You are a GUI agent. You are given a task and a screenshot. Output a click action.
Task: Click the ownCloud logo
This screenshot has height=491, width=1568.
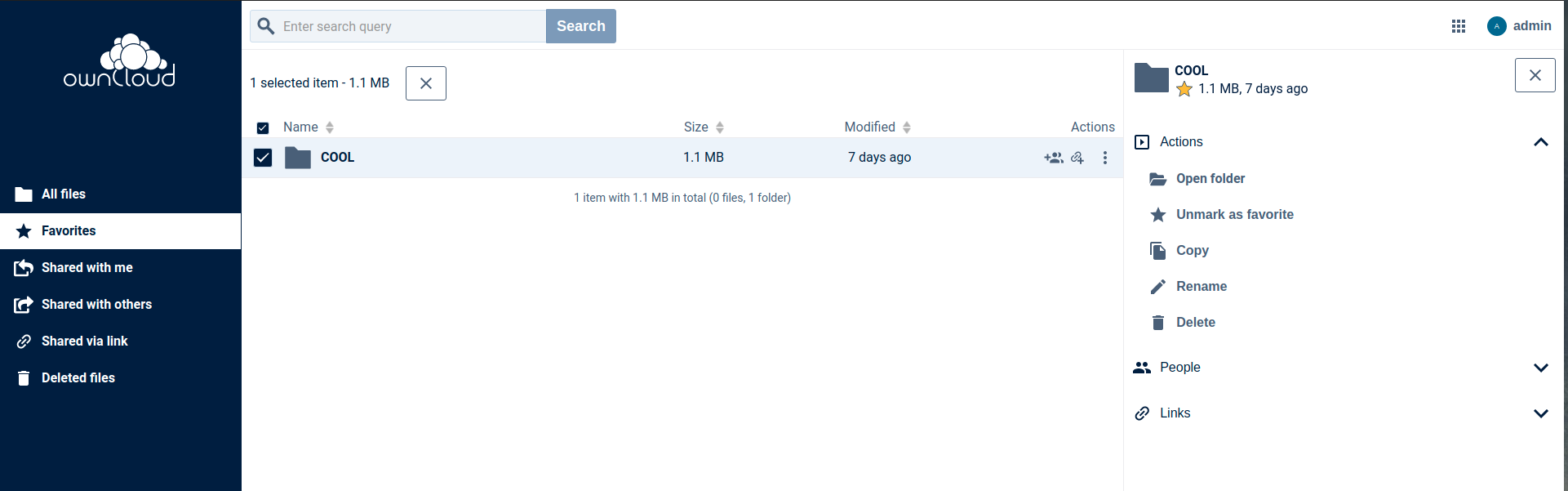tap(119, 60)
